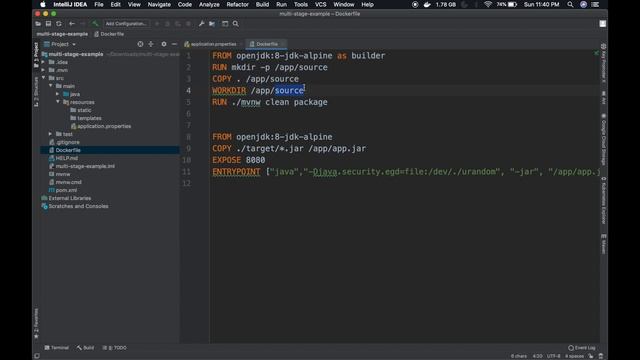This screenshot has width=640, height=360.
Task: Click the Save All toolbar icon
Action: (48, 24)
